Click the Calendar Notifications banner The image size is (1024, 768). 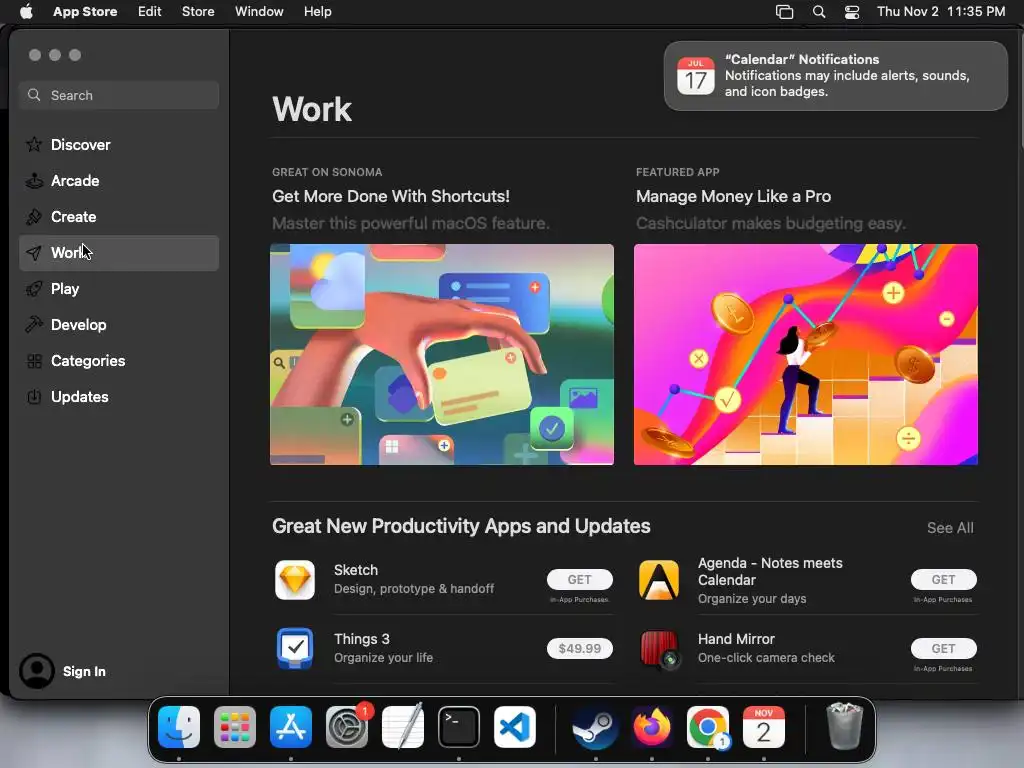tap(835, 76)
